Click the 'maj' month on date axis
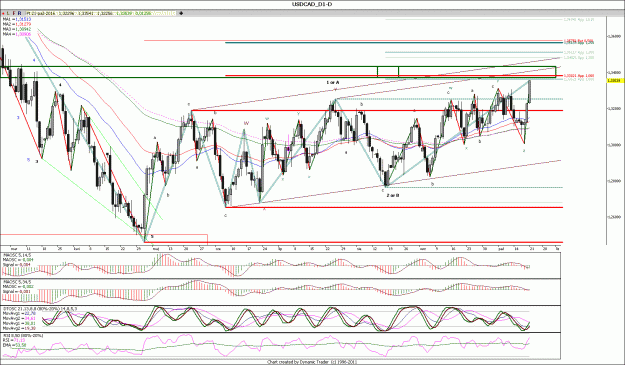Viewport: 625px width, 365px height. click(156, 248)
